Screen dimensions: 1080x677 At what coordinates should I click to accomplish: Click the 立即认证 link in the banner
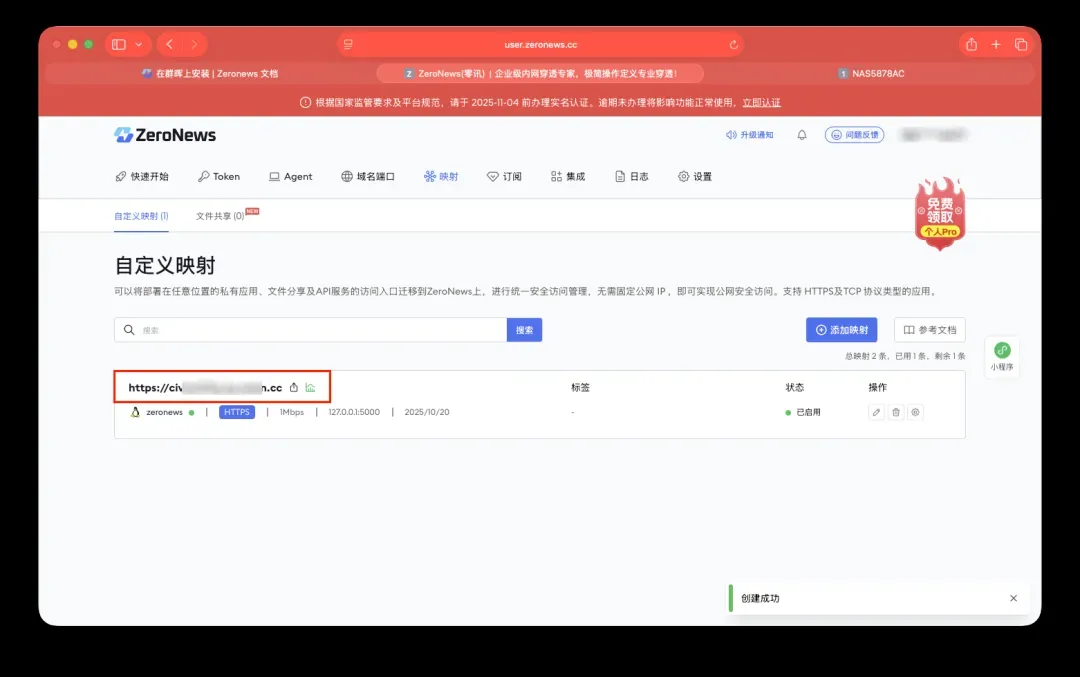point(761,103)
